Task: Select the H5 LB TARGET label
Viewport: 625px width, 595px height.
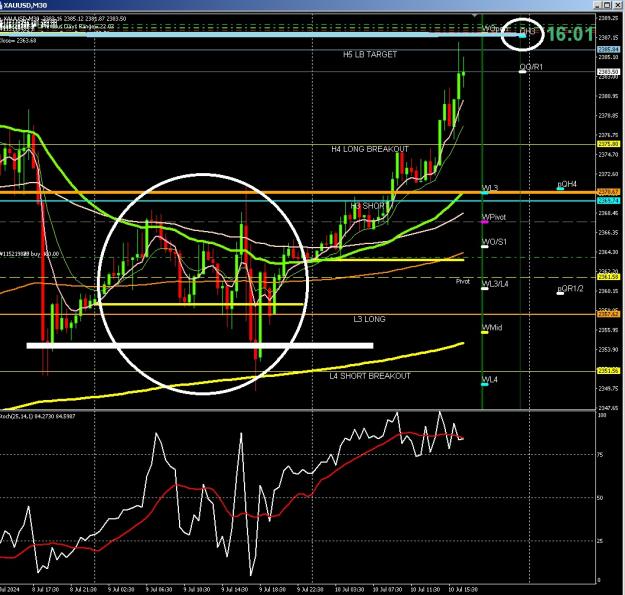Action: point(370,54)
